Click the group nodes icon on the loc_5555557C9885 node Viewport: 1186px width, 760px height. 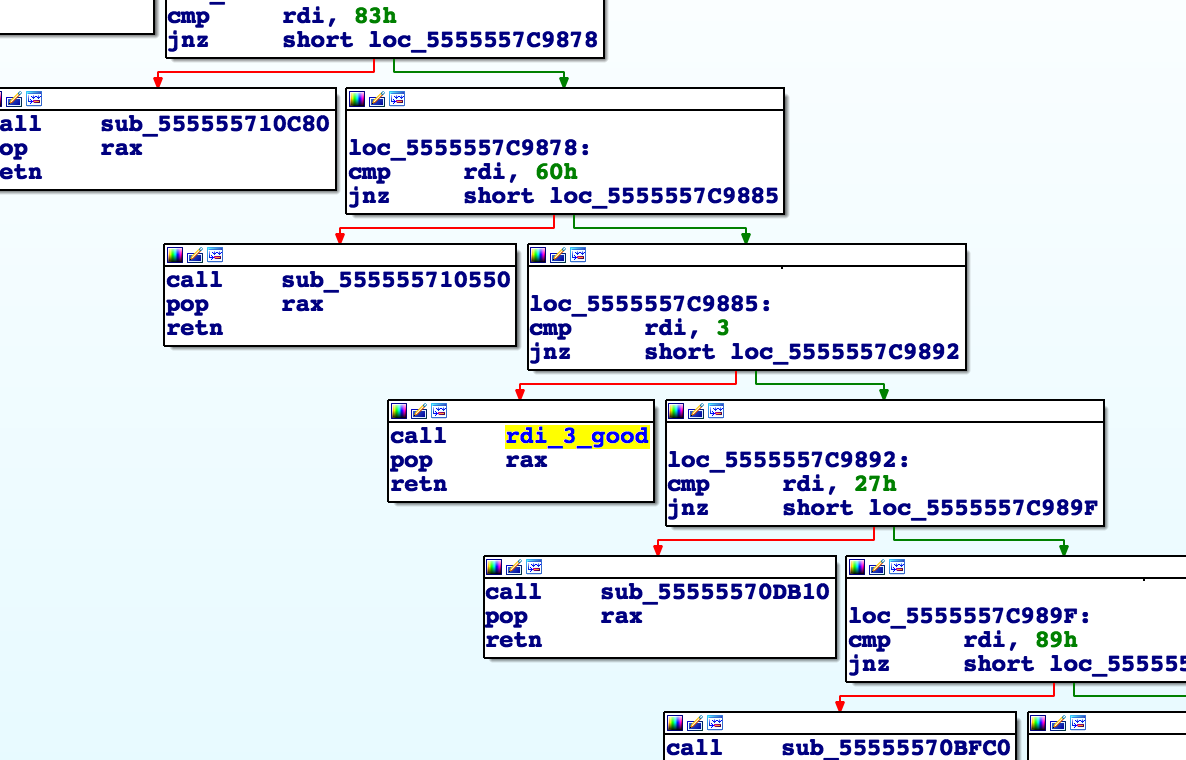tap(578, 255)
